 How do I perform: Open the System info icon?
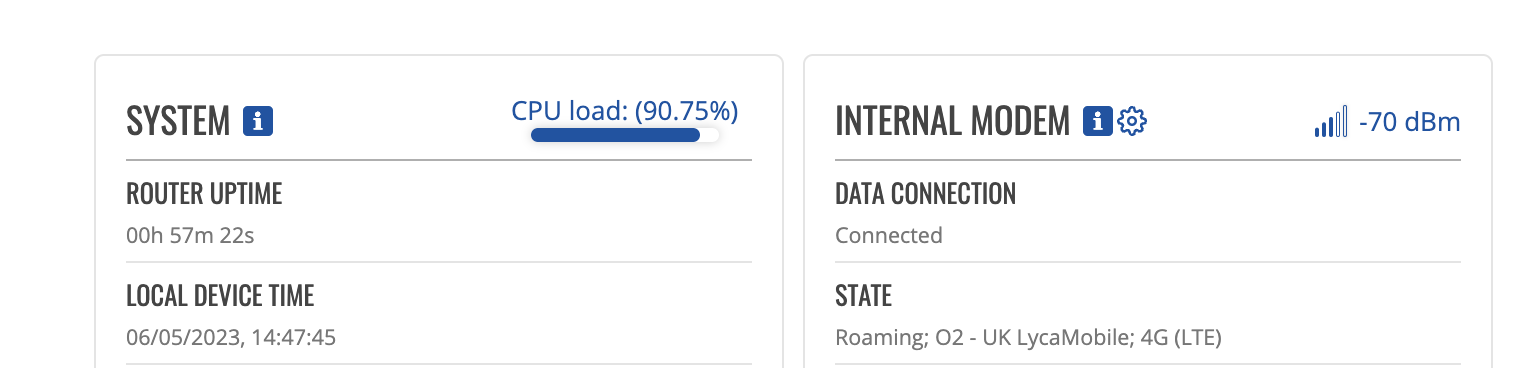[258, 121]
